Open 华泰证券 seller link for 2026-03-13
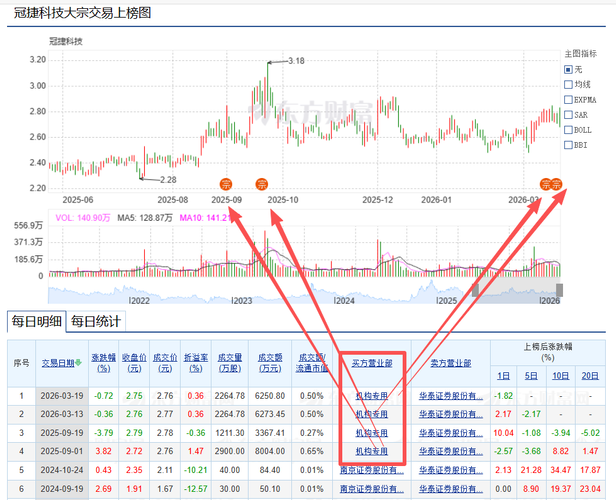The height and width of the screenshot is (500, 616). click(451, 414)
